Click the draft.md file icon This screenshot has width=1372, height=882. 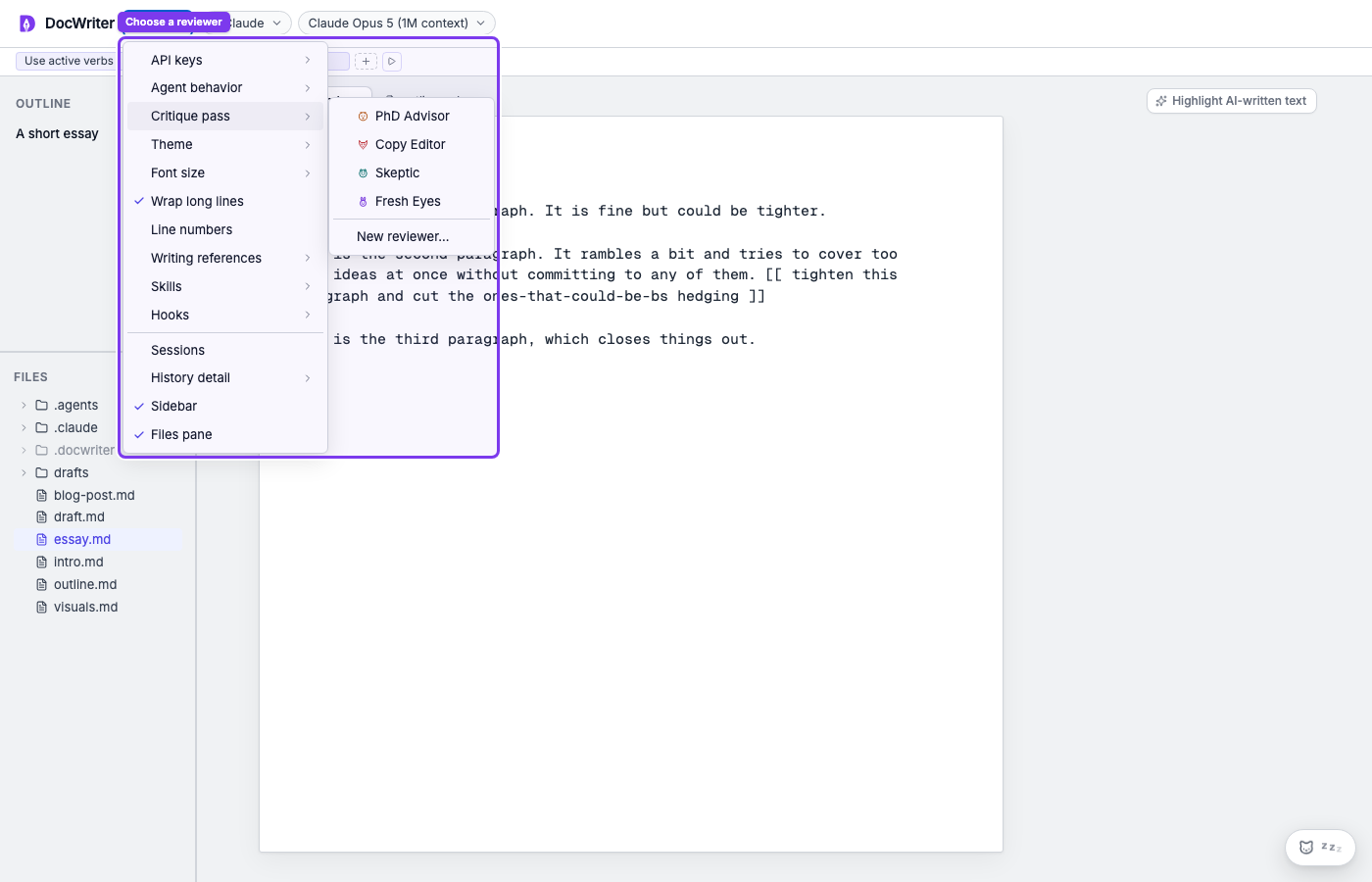click(x=41, y=516)
